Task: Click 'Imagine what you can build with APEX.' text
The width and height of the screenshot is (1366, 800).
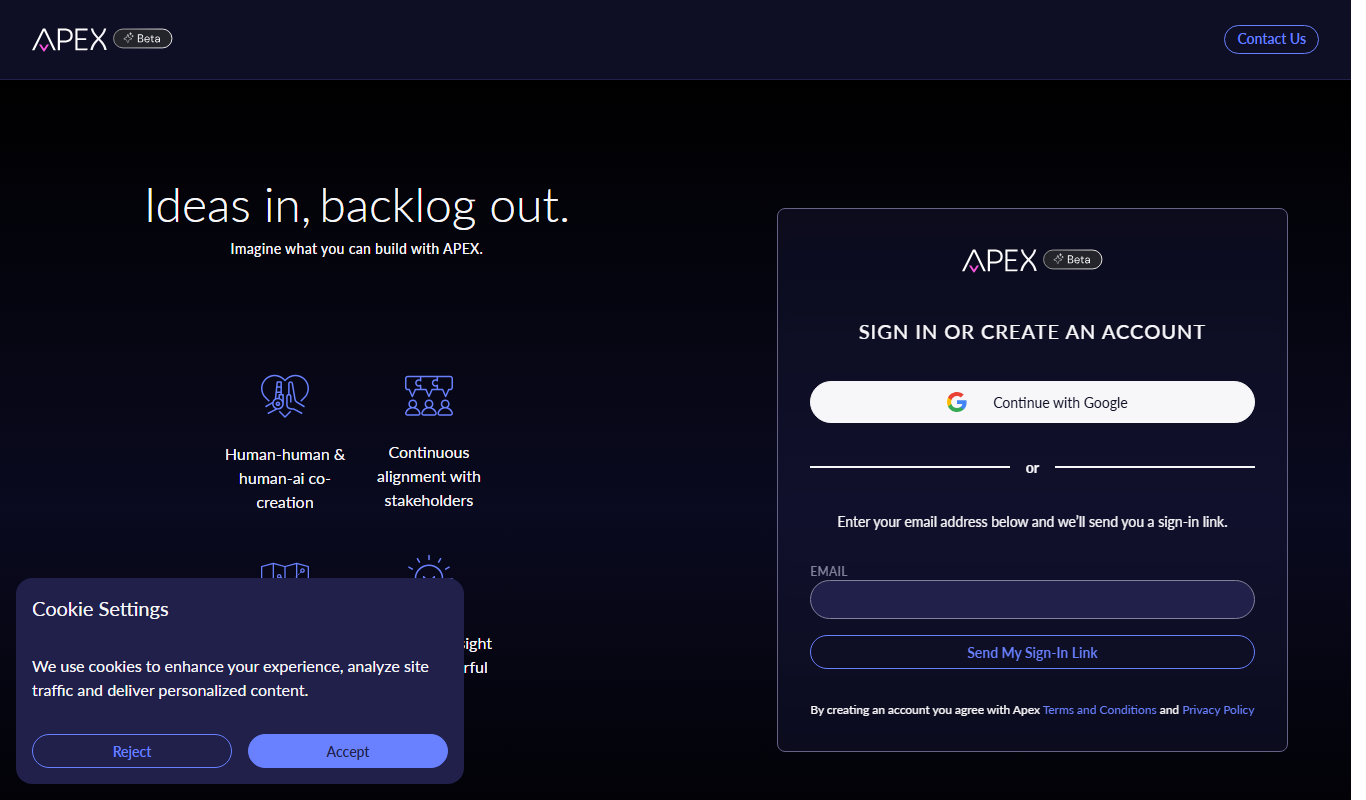Action: point(357,248)
